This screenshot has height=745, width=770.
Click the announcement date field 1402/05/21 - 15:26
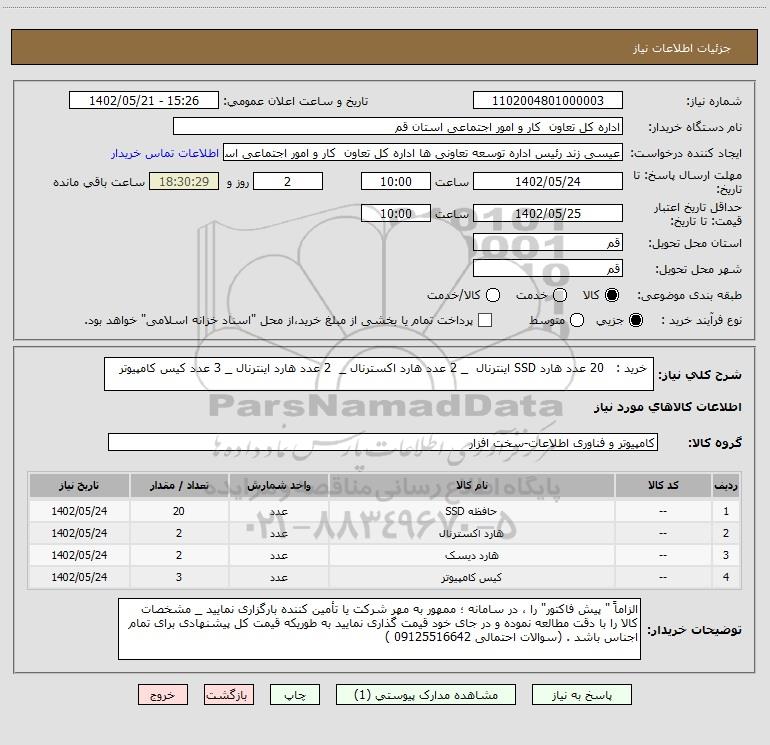tap(144, 101)
